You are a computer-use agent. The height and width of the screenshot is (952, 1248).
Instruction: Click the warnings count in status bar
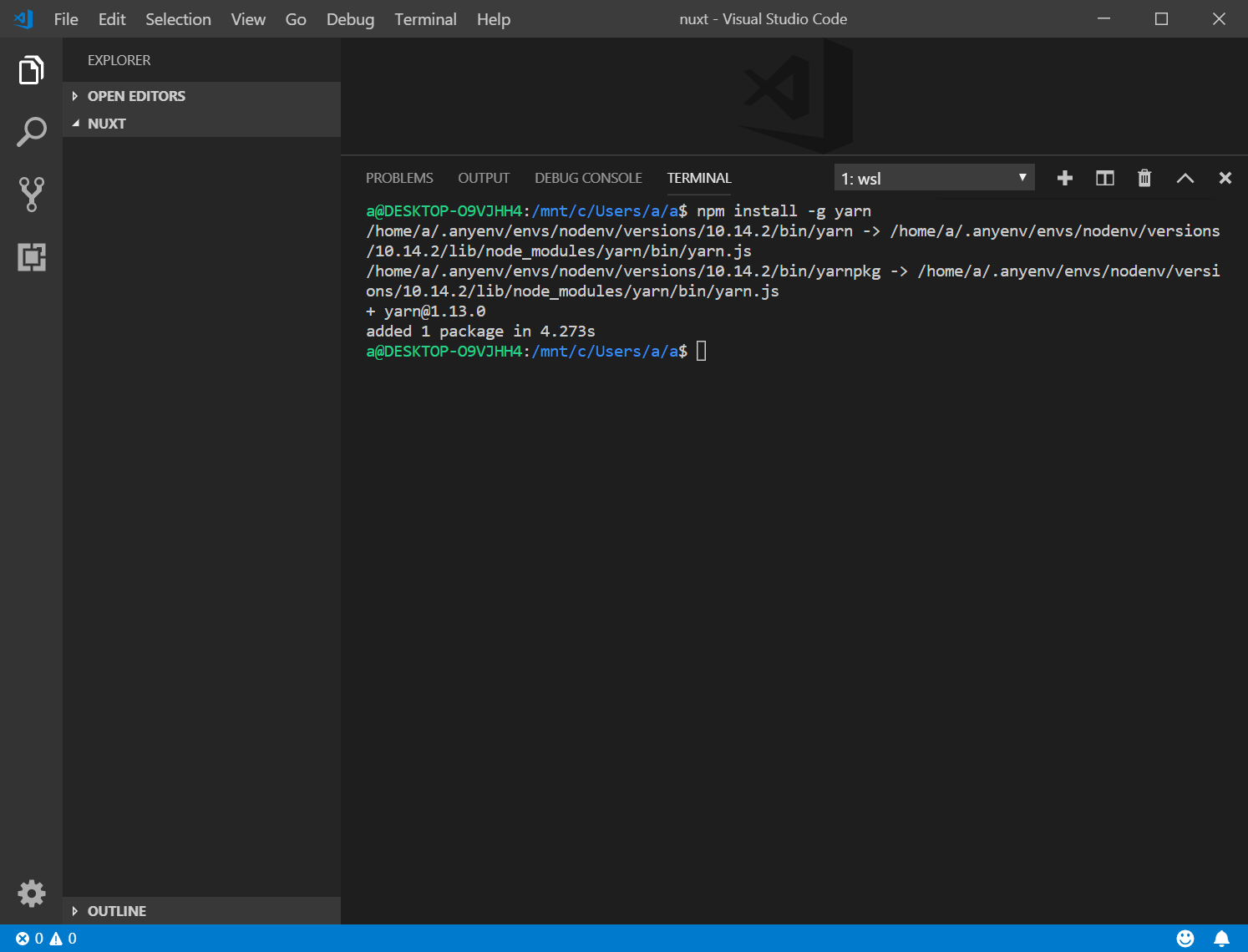pyautogui.click(x=63, y=939)
